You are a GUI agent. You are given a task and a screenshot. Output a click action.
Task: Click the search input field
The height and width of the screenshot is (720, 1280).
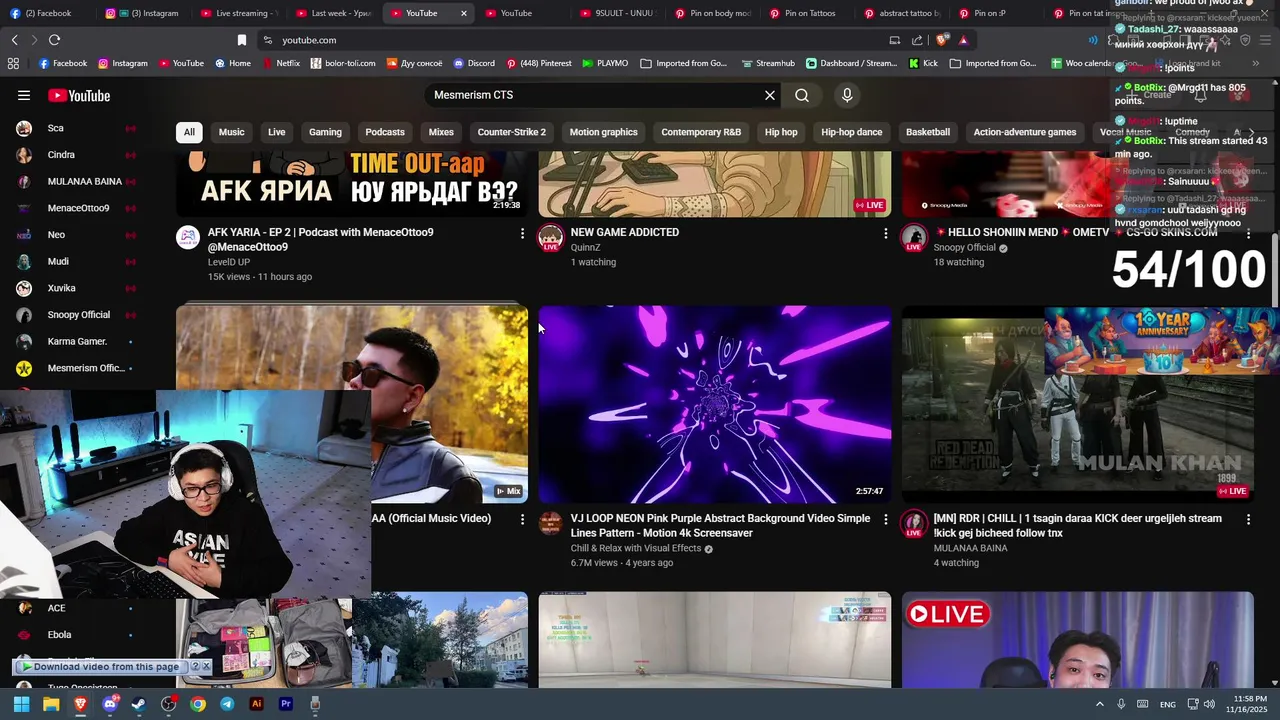click(x=595, y=95)
